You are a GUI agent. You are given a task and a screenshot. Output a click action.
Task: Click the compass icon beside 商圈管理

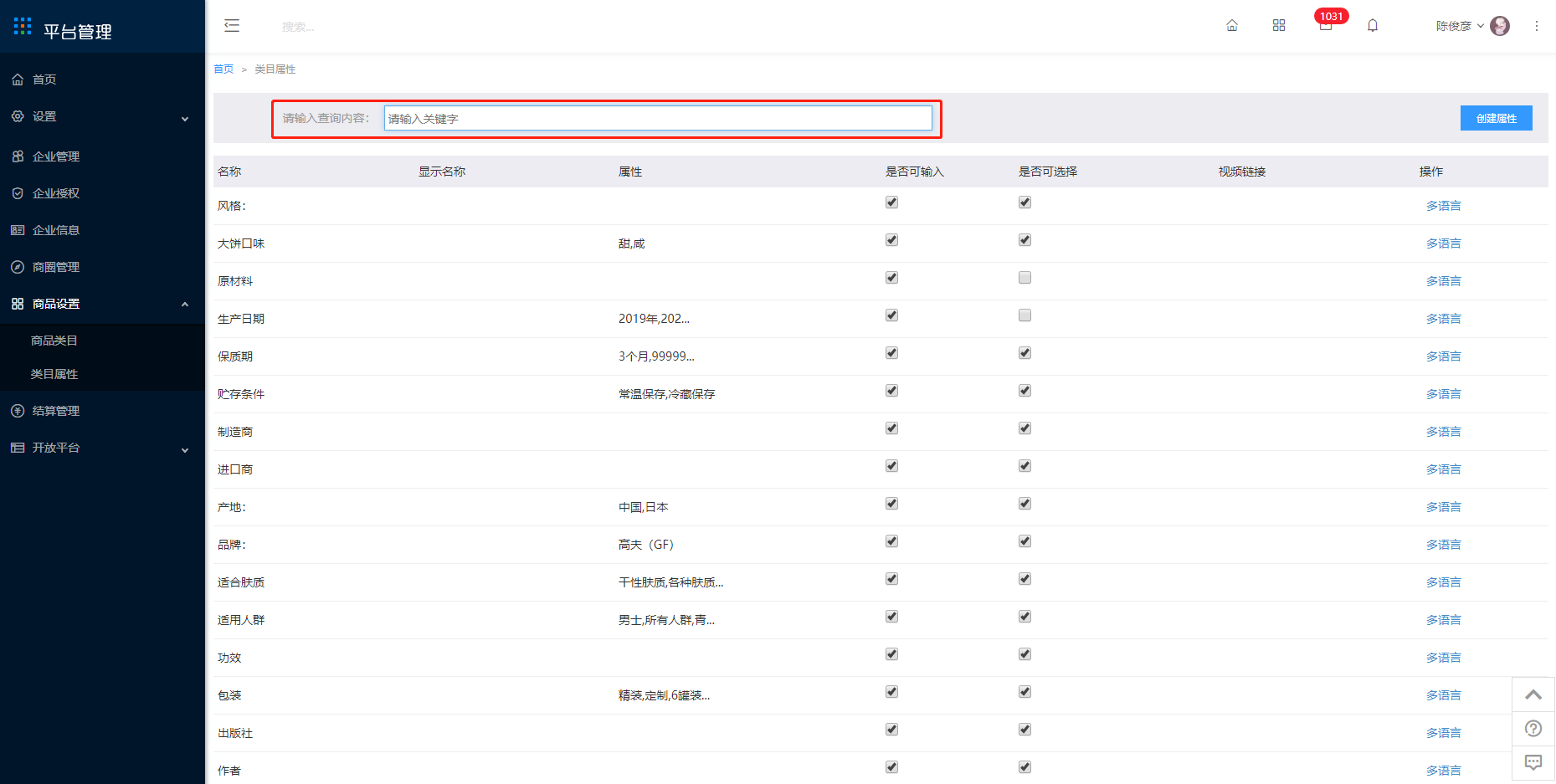[x=18, y=267]
